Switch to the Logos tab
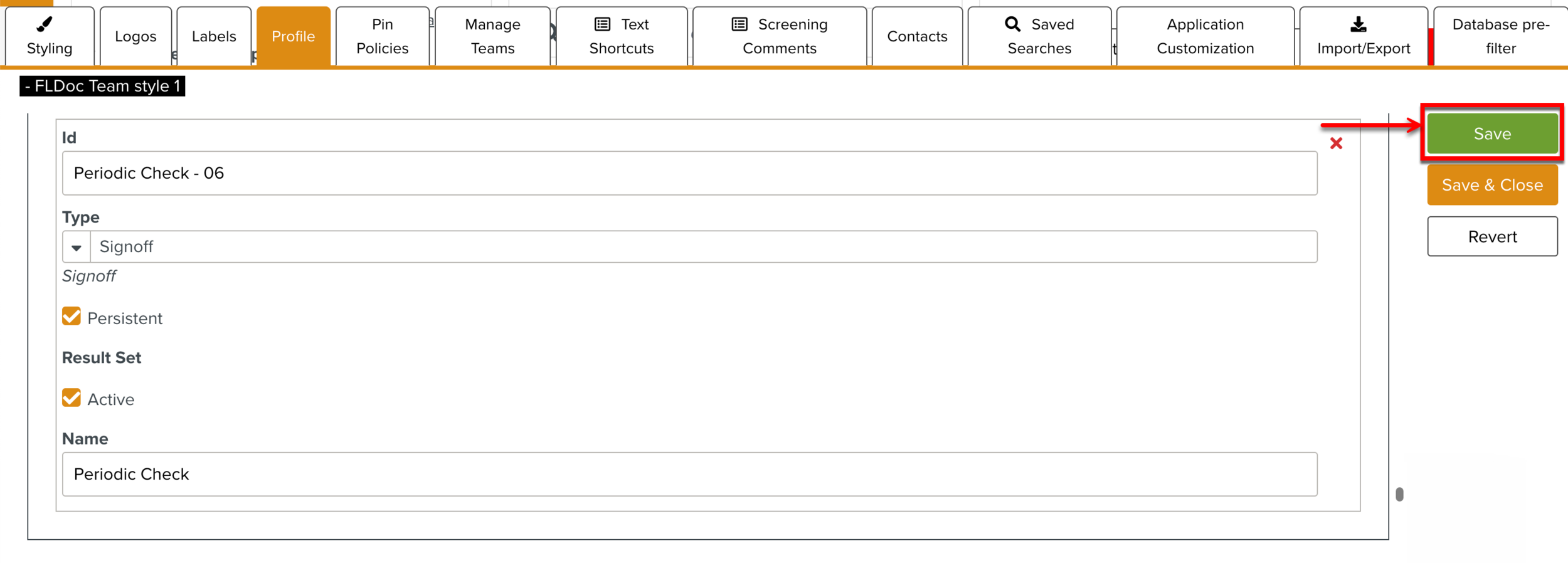This screenshot has width=1568, height=563. tap(135, 36)
